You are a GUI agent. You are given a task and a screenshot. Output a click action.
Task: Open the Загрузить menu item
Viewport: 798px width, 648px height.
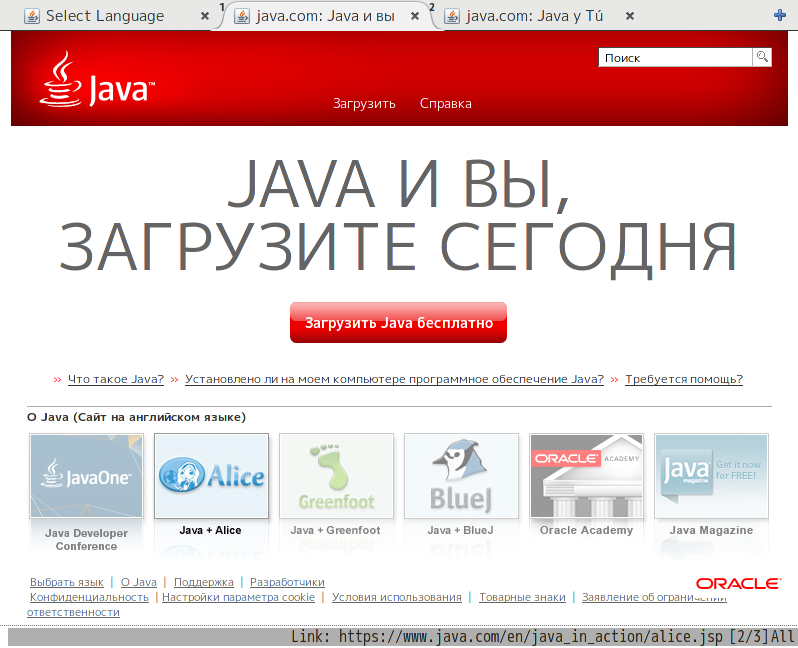pyautogui.click(x=364, y=103)
